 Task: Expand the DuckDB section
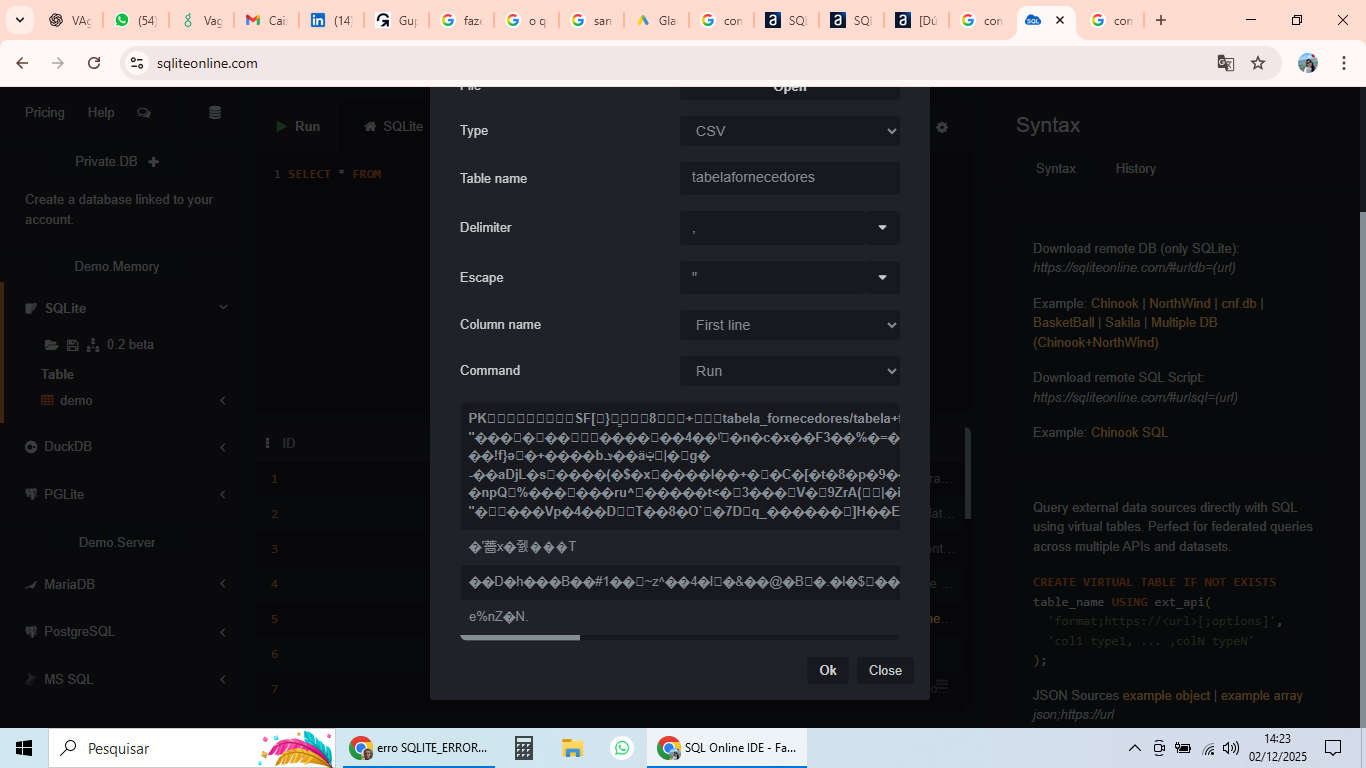tap(223, 447)
